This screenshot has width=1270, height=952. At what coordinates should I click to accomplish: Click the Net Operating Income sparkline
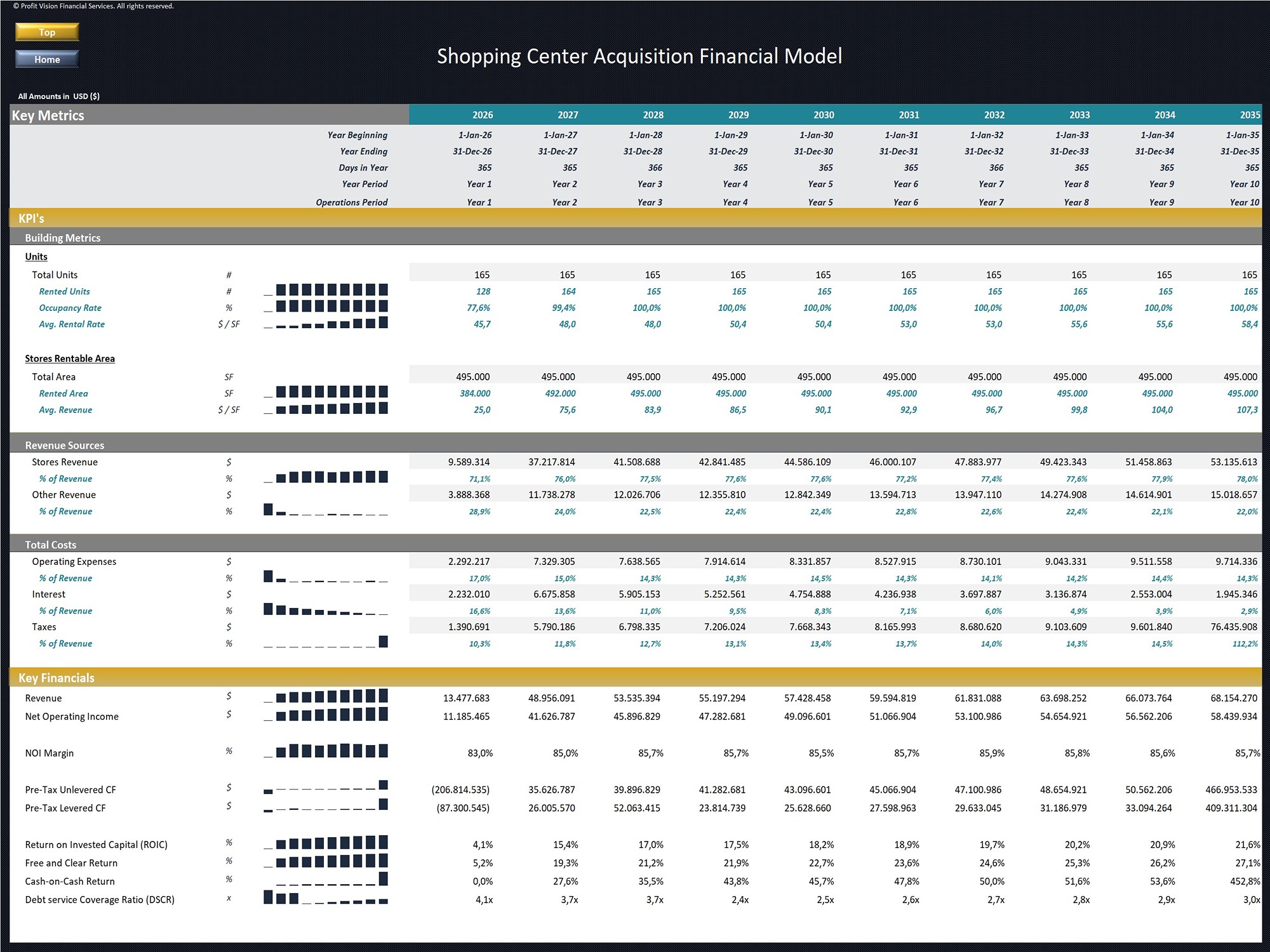click(326, 715)
